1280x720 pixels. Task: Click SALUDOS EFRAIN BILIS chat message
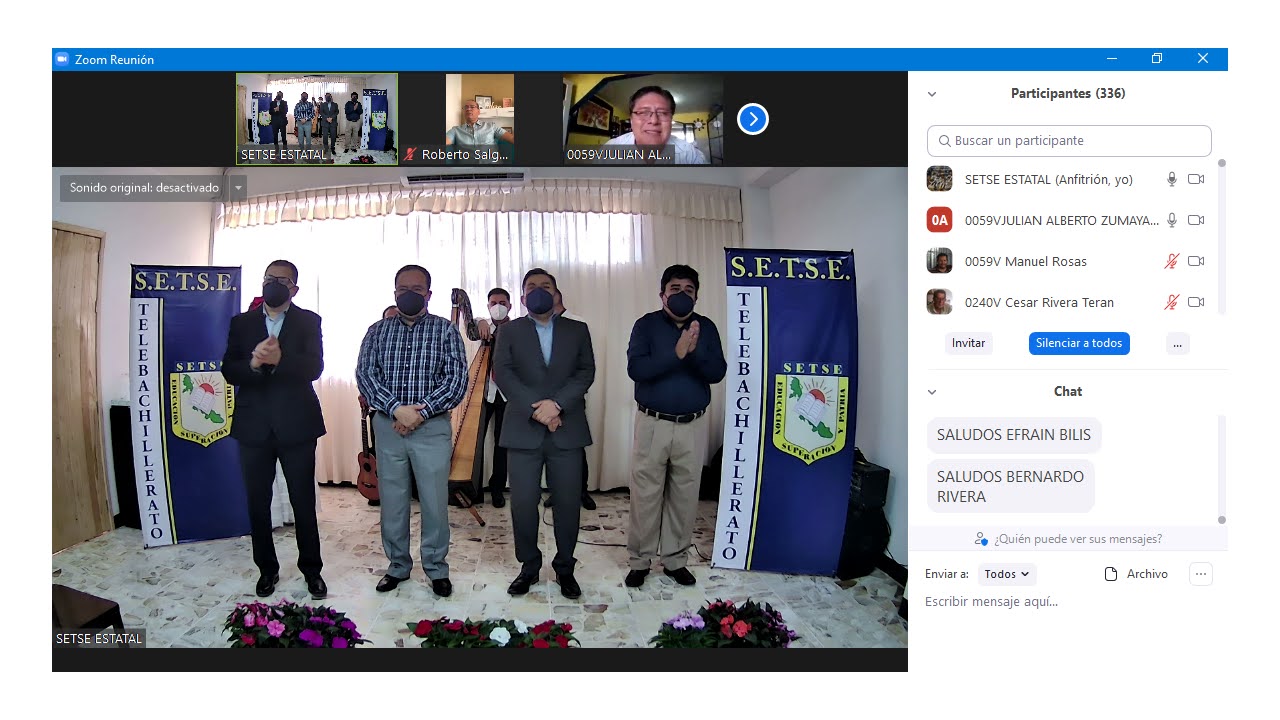1014,435
